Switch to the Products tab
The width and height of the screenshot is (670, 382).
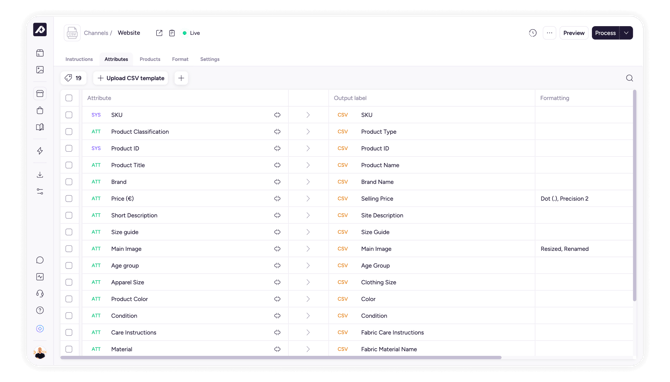click(150, 59)
